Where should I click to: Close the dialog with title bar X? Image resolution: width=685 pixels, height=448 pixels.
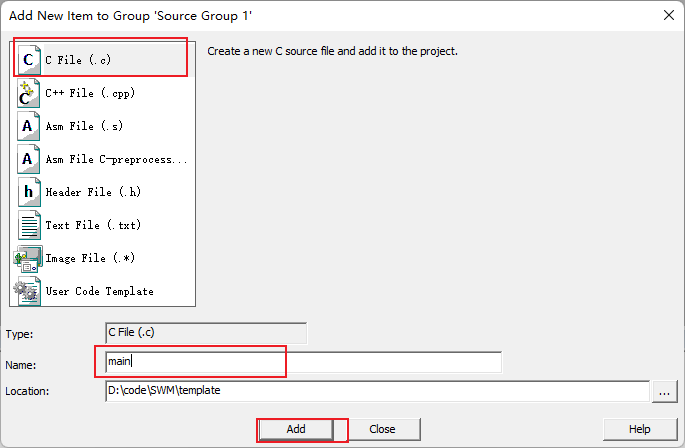(x=668, y=15)
